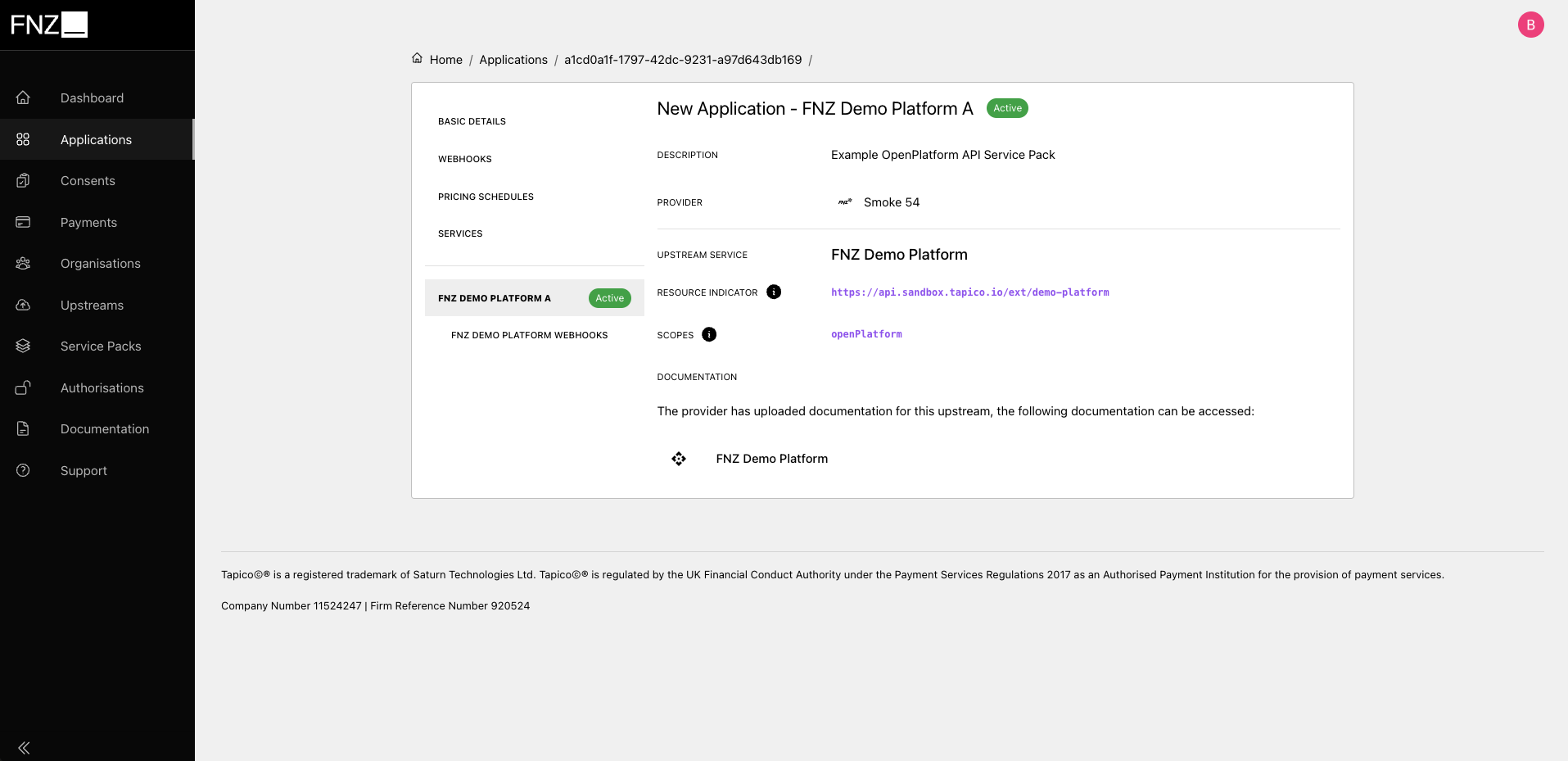Viewport: 1568px width, 761px height.
Task: Navigate to Service Packs
Action: (101, 346)
